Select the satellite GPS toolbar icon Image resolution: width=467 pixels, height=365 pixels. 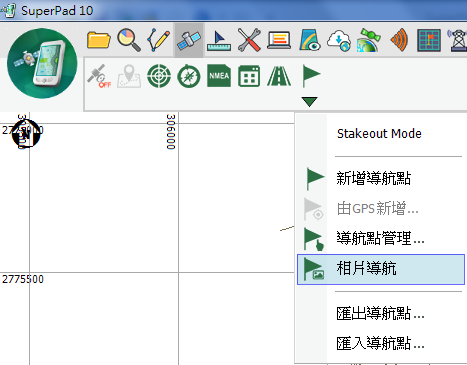click(189, 40)
